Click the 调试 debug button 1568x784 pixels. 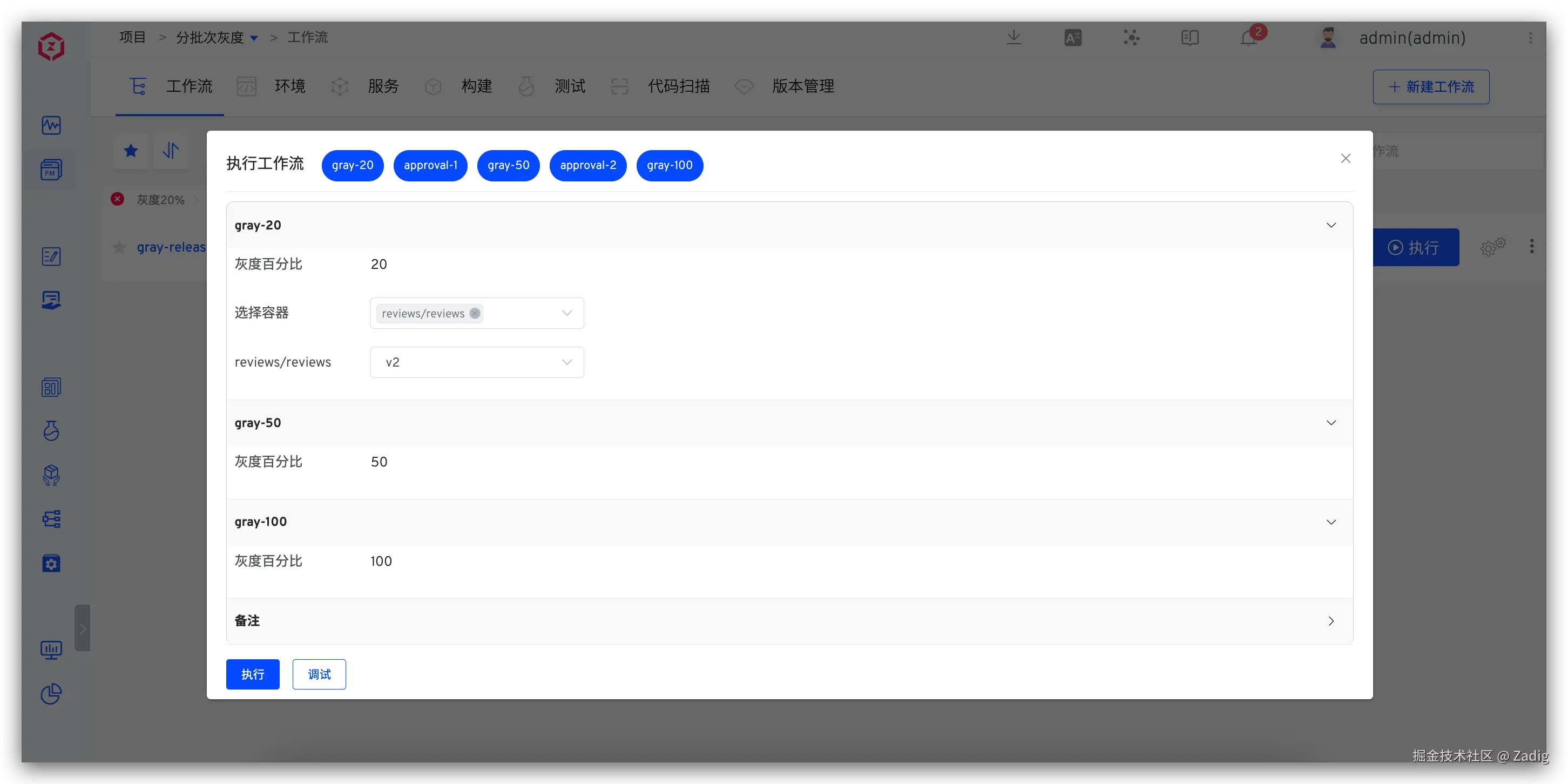point(319,674)
